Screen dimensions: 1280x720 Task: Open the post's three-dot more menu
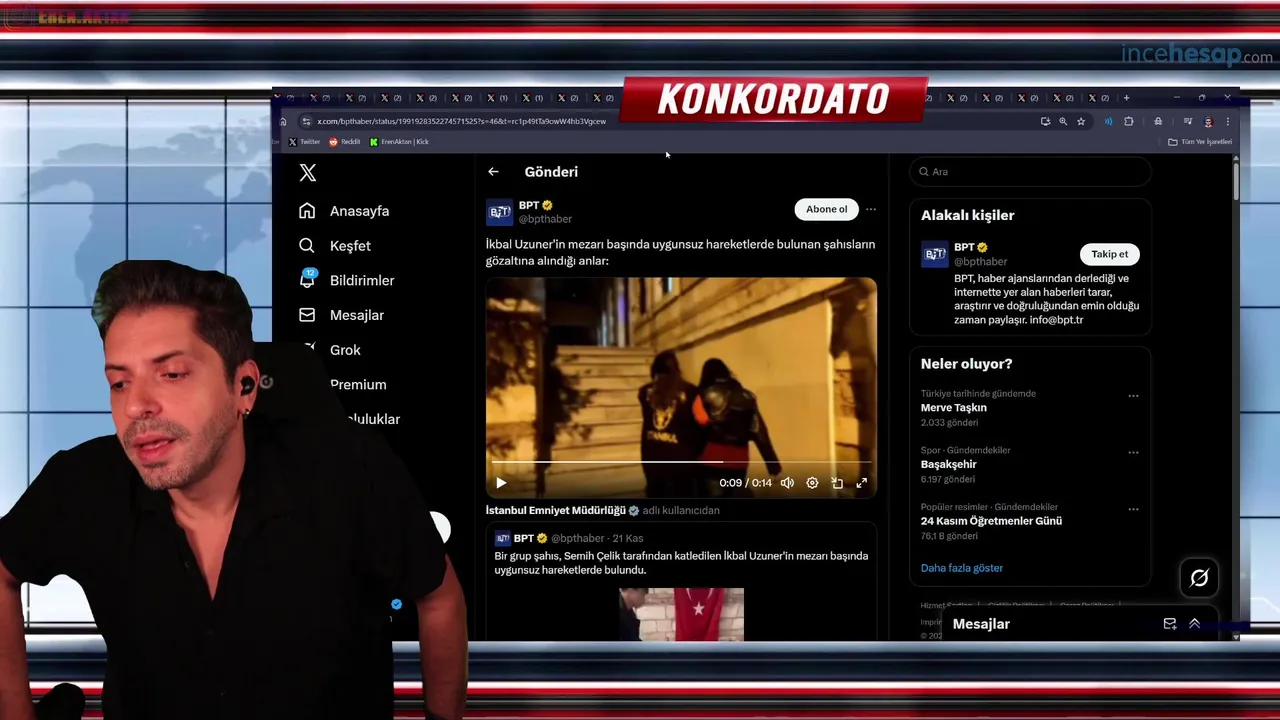click(x=871, y=209)
